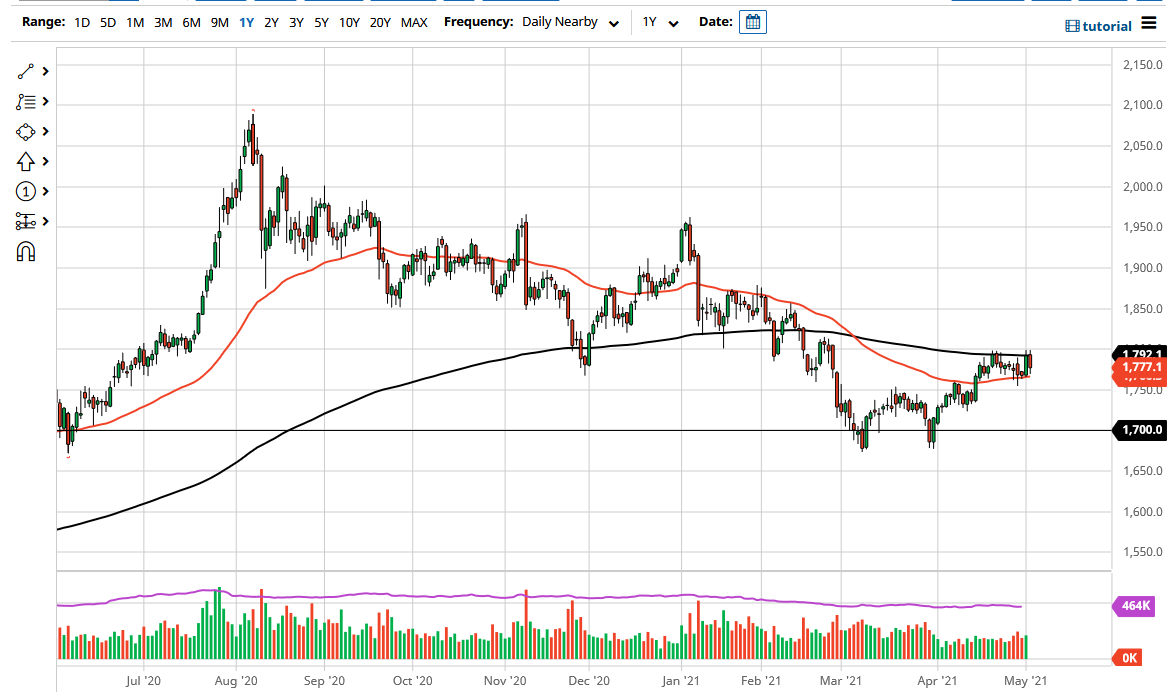This screenshot has width=1169, height=696.
Task: Select the numbered label annotation tool
Action: 25,192
